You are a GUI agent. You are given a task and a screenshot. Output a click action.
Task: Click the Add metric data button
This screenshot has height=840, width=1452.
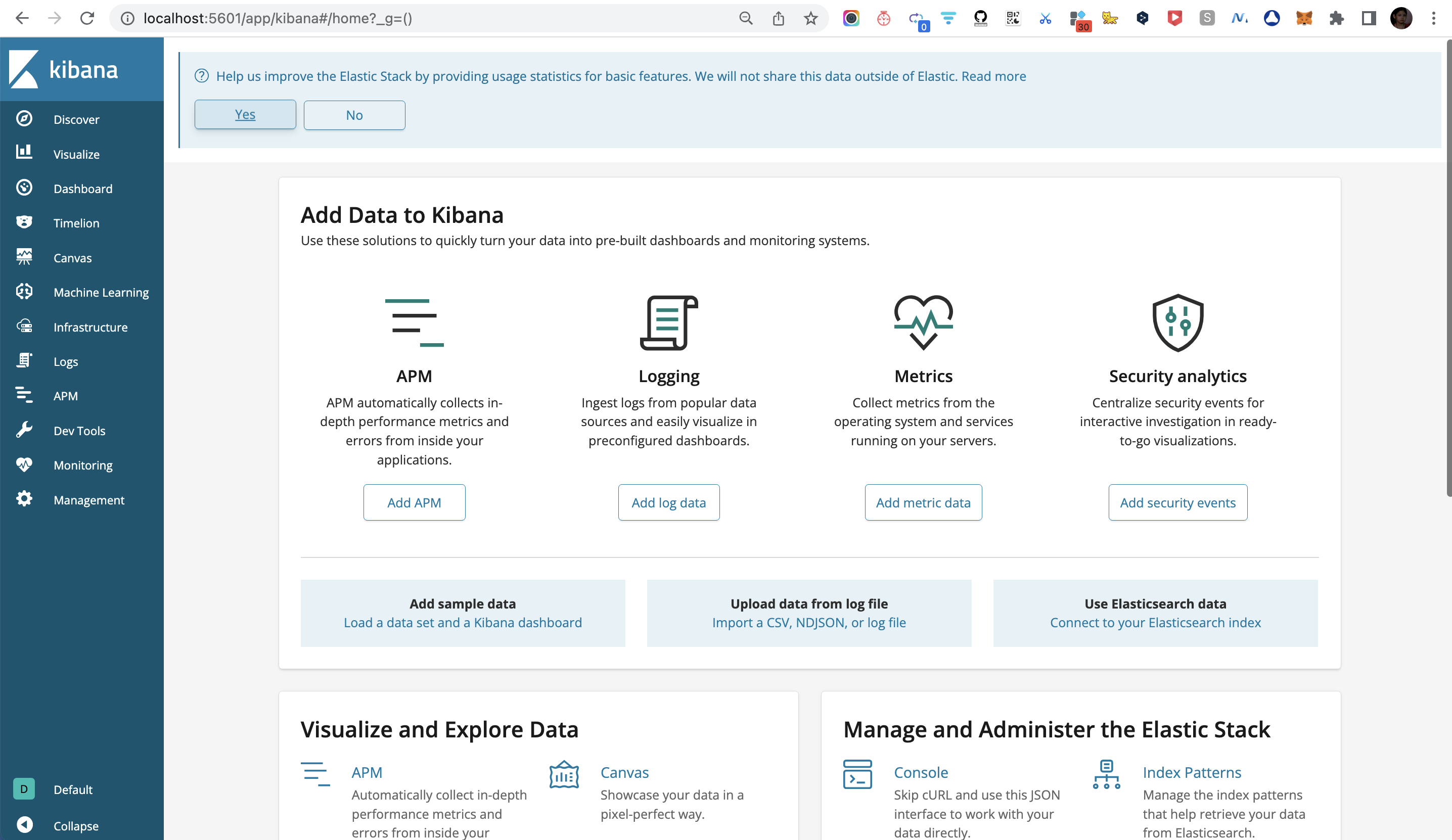[x=923, y=502]
